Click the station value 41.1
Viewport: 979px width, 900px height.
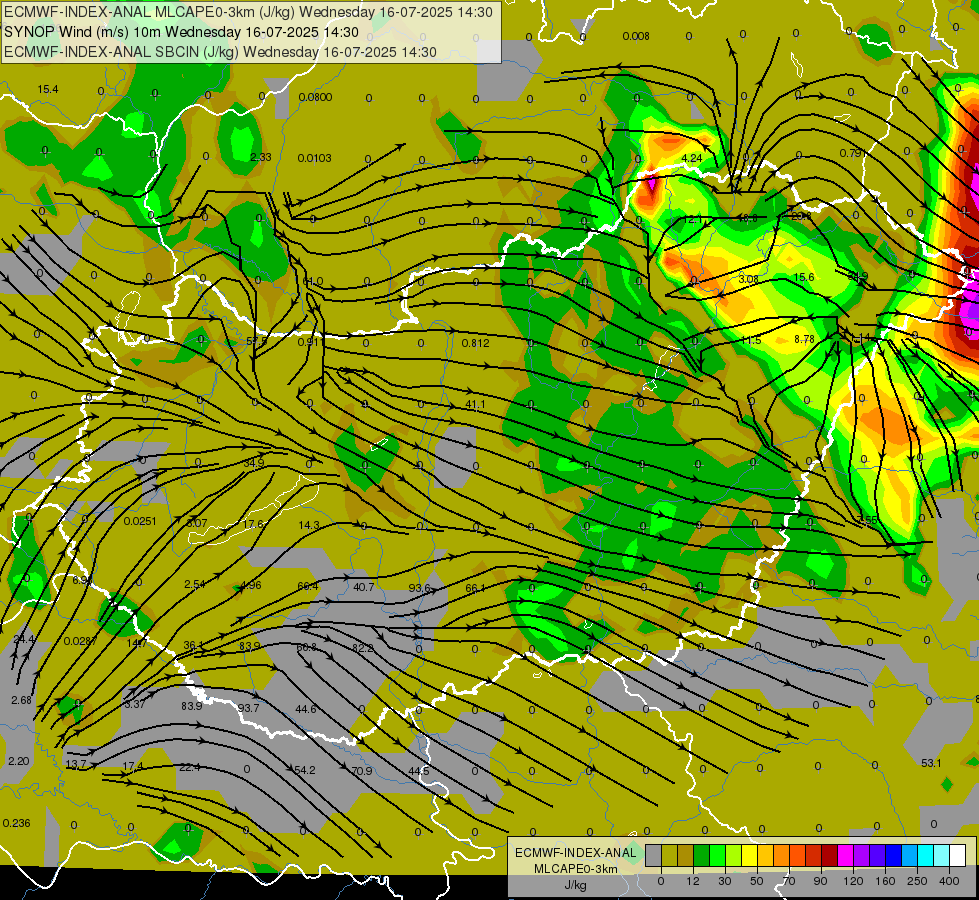coord(475,404)
